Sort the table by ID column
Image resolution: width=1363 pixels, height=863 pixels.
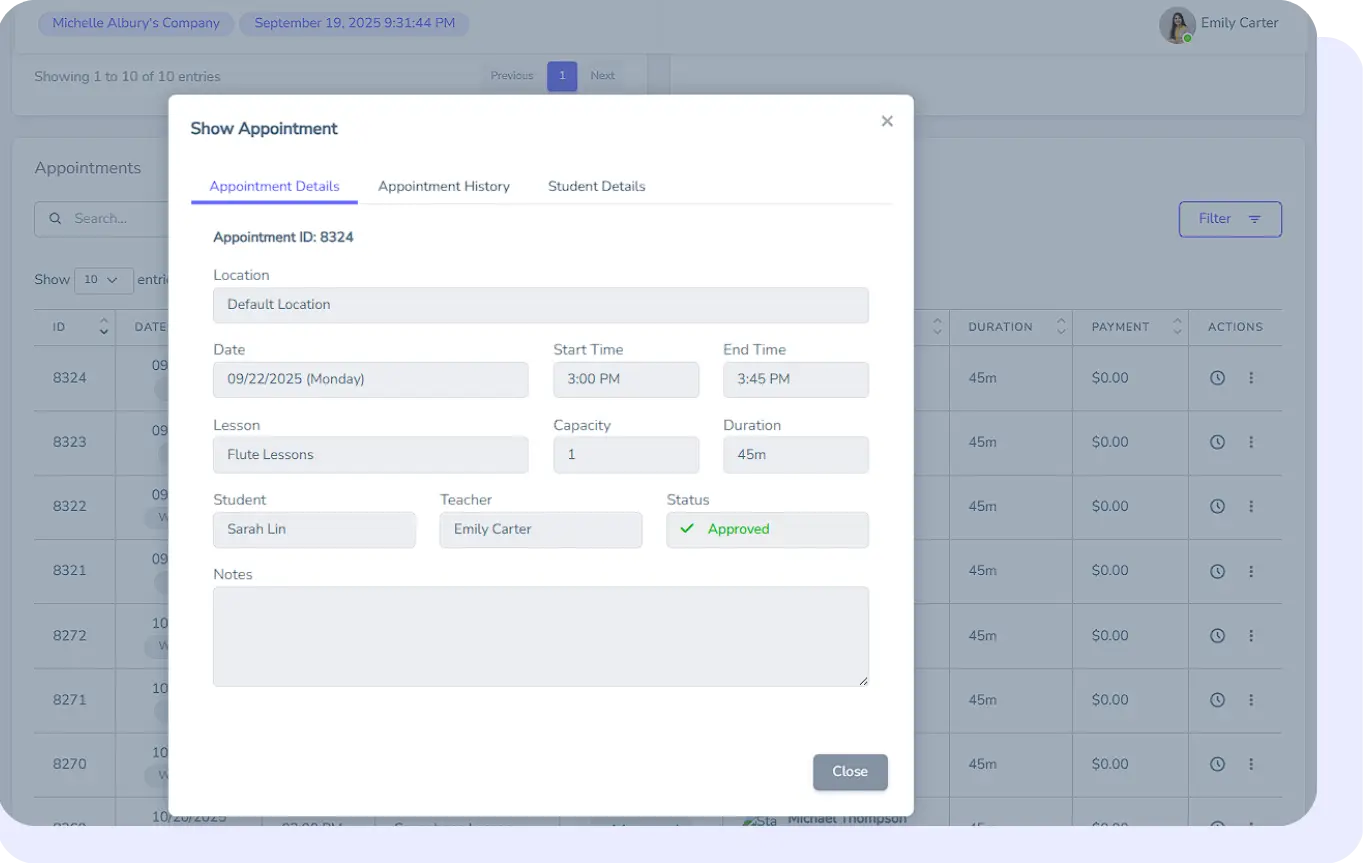[x=103, y=327]
